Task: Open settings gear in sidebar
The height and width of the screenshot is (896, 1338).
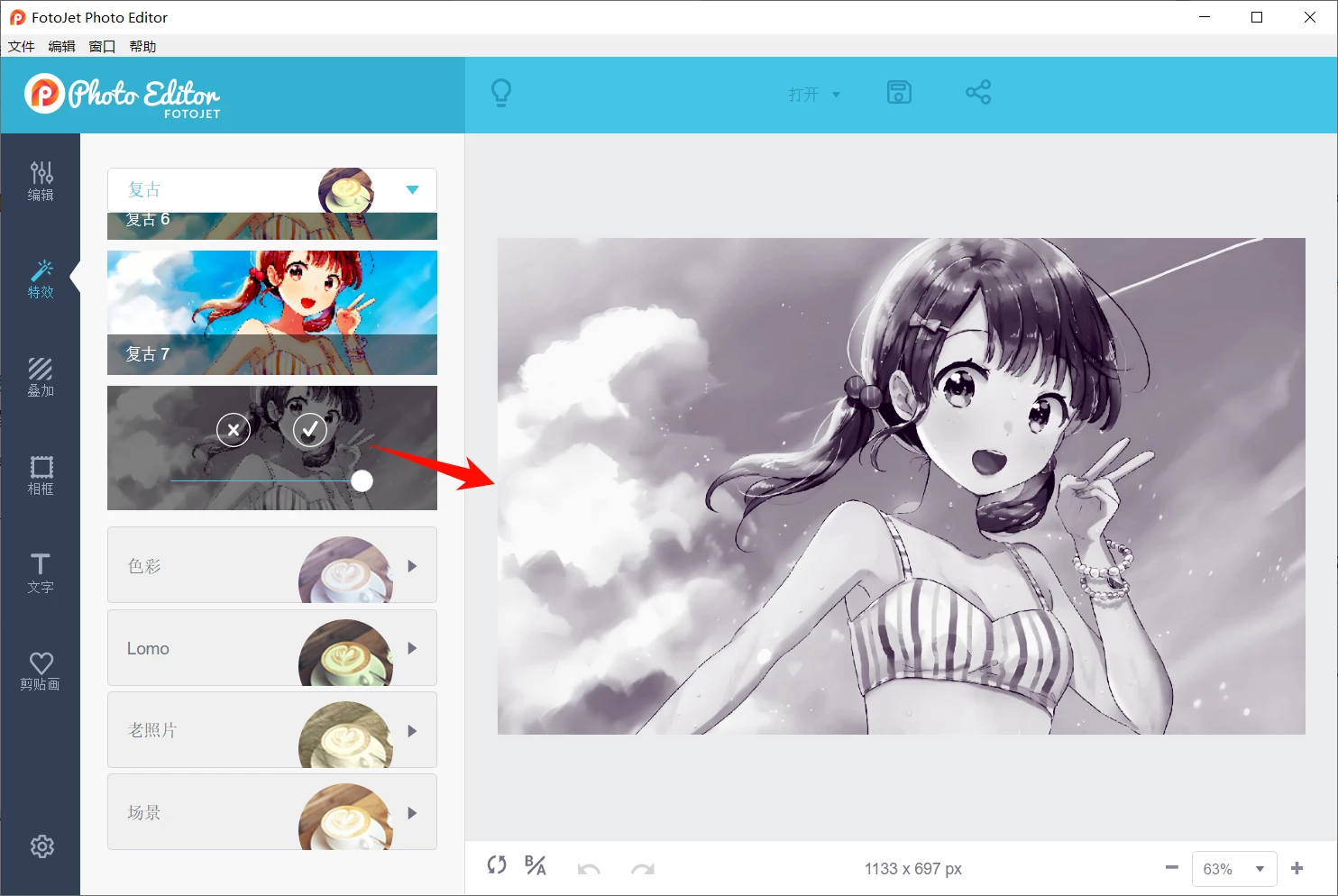Action: tap(41, 846)
